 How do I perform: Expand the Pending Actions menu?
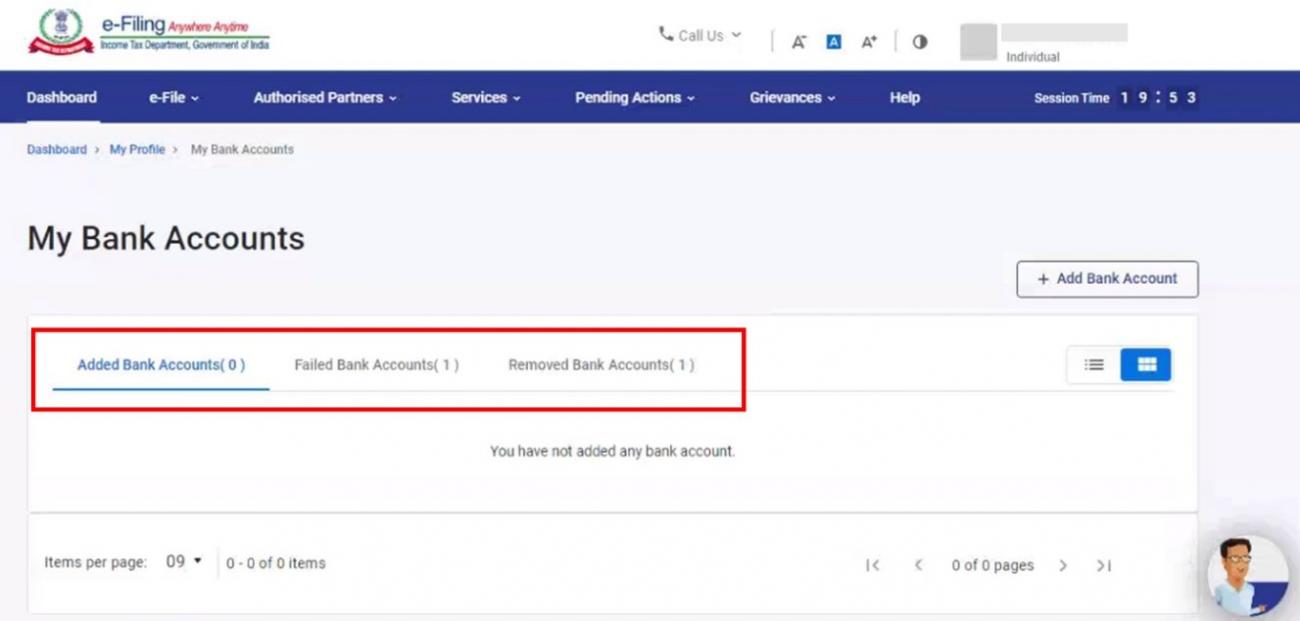tap(634, 97)
